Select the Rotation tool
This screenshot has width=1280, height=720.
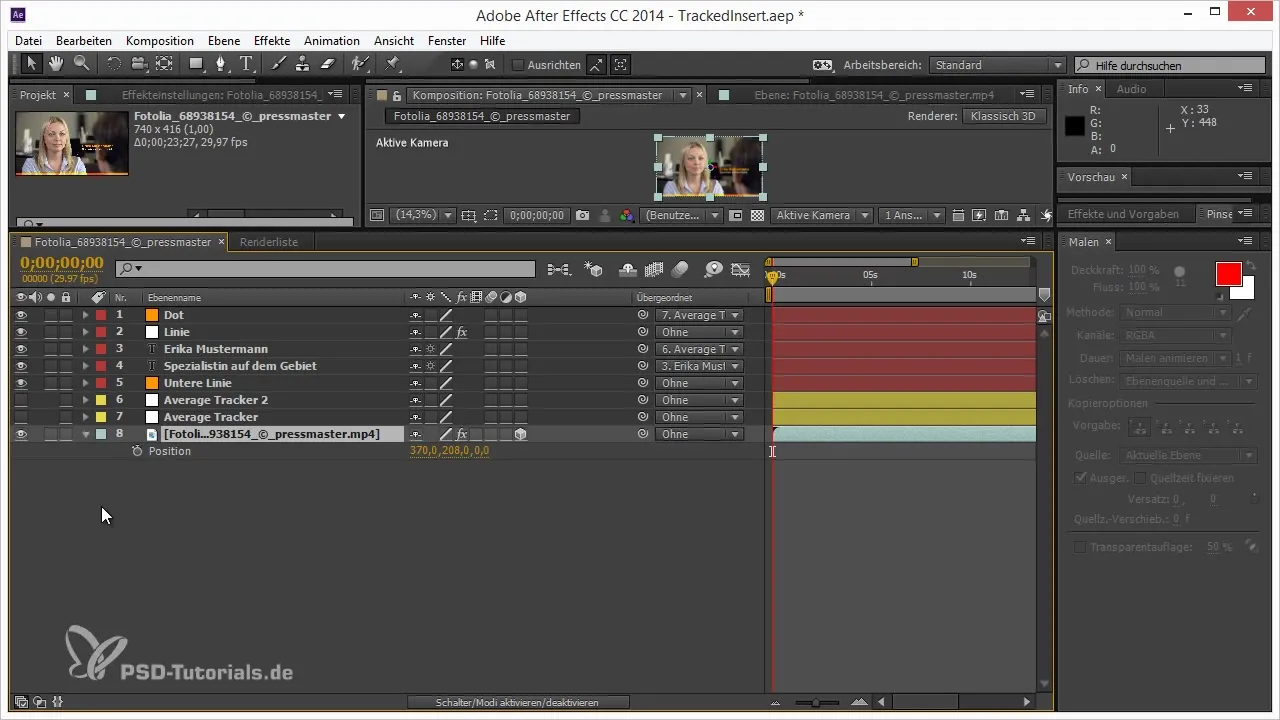click(113, 64)
